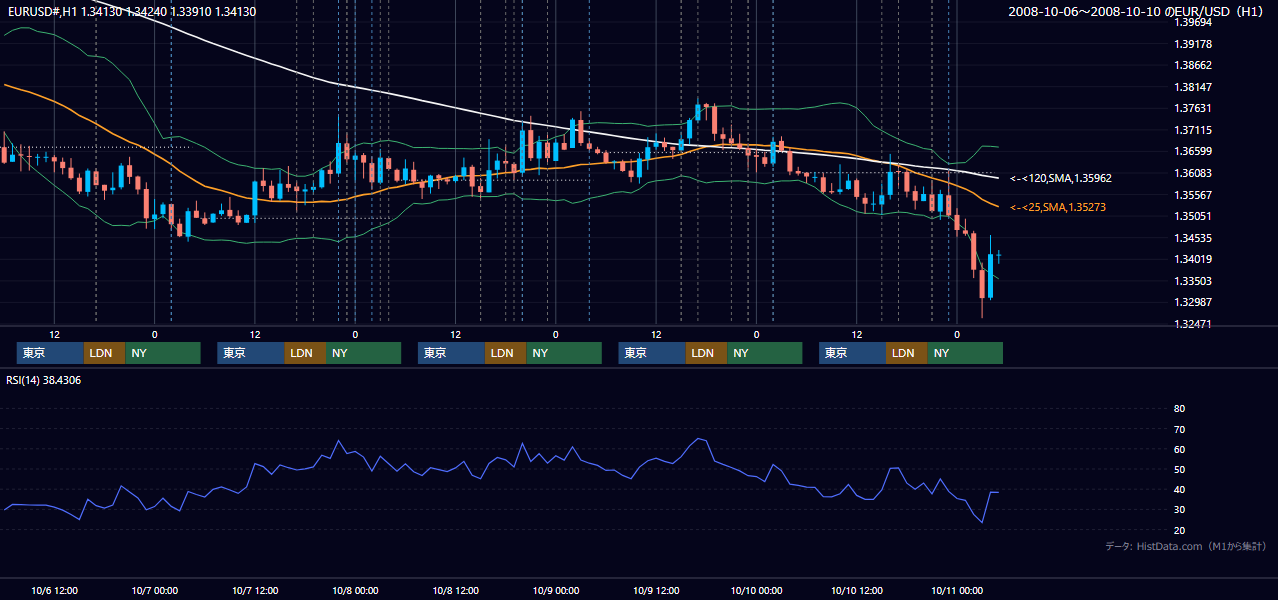Click price axis label 1.36599
Screen dimensions: 1278x600
click(1193, 151)
